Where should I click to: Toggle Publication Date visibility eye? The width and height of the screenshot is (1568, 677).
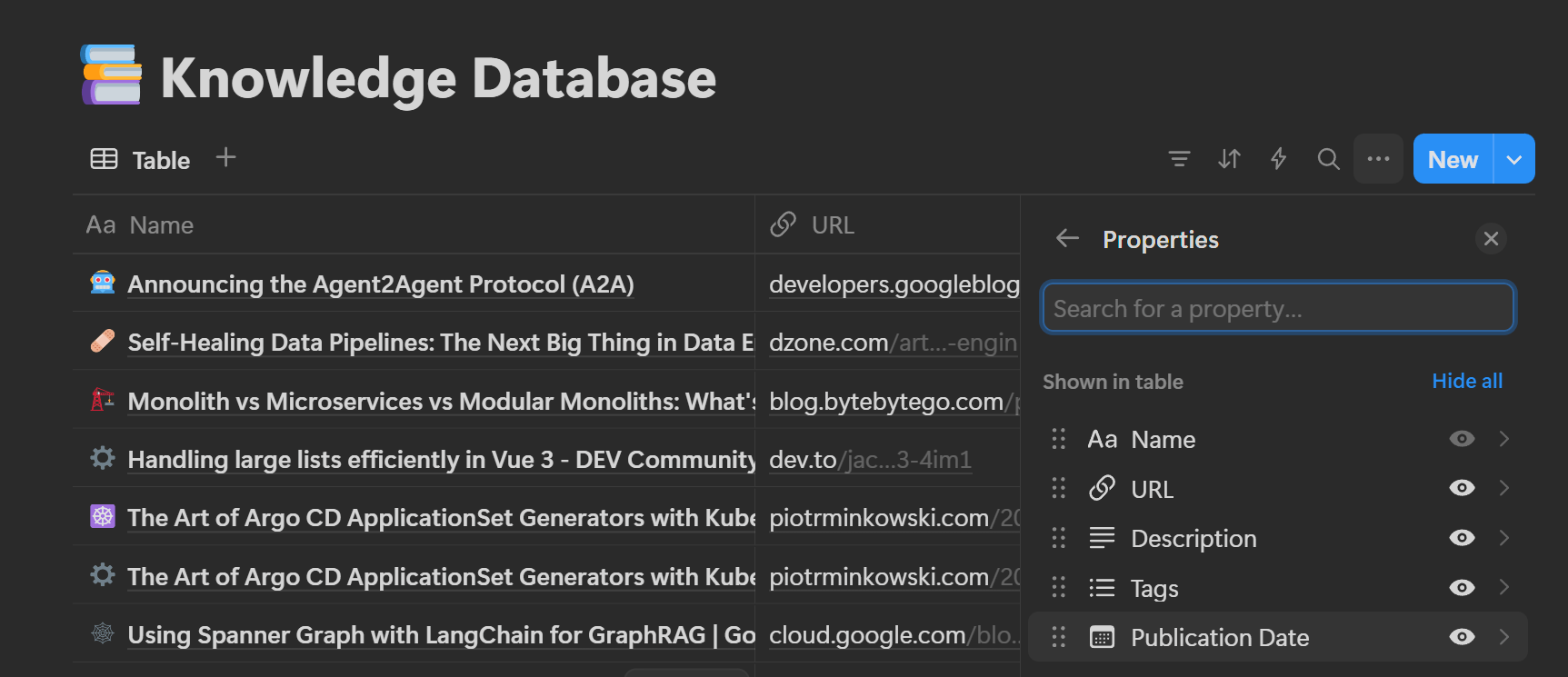(1461, 637)
